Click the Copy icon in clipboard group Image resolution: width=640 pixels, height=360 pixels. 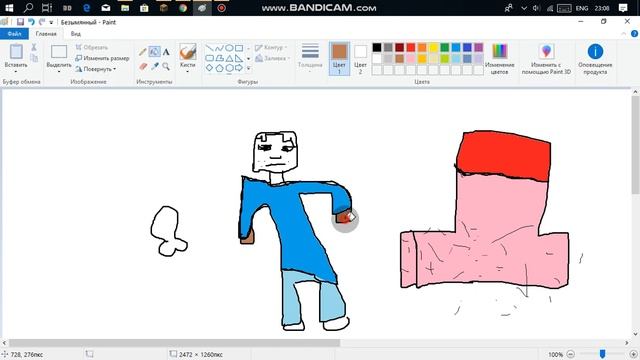(34, 58)
